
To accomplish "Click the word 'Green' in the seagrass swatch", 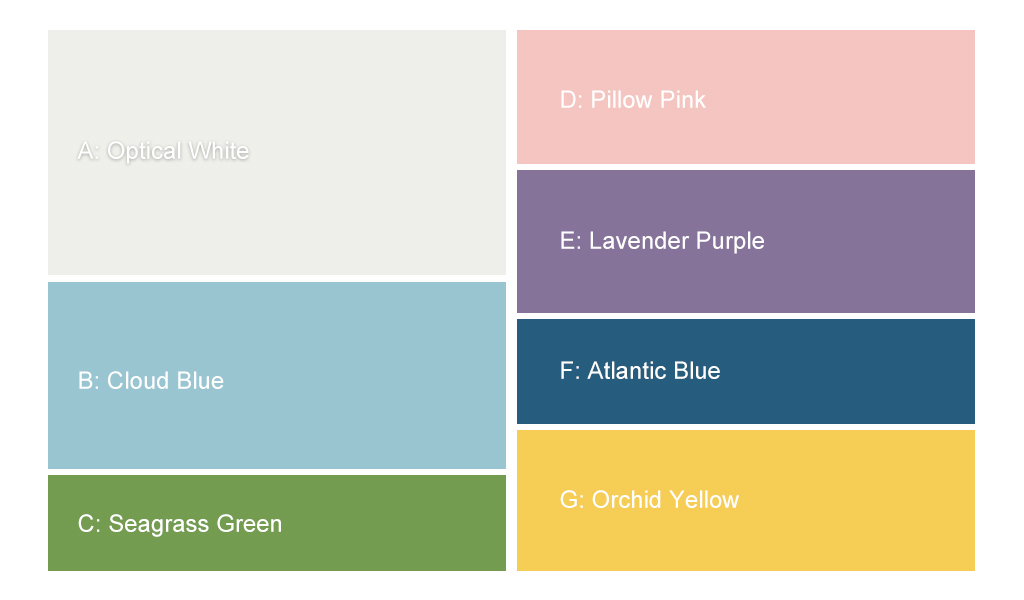I will tap(249, 524).
